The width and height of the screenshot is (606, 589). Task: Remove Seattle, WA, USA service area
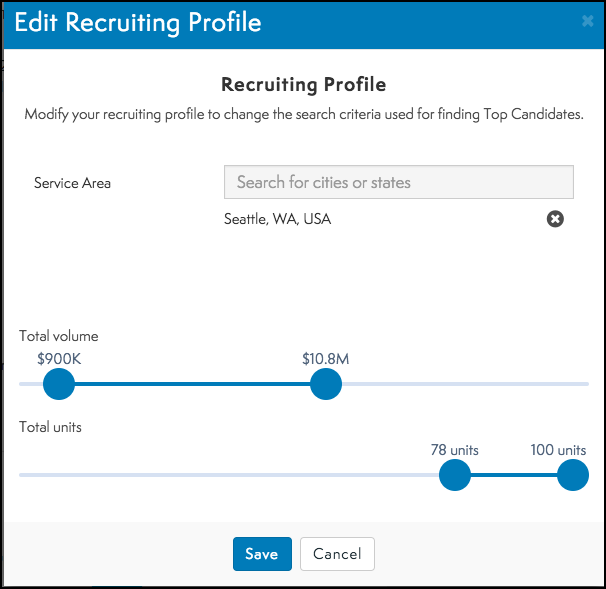[555, 219]
